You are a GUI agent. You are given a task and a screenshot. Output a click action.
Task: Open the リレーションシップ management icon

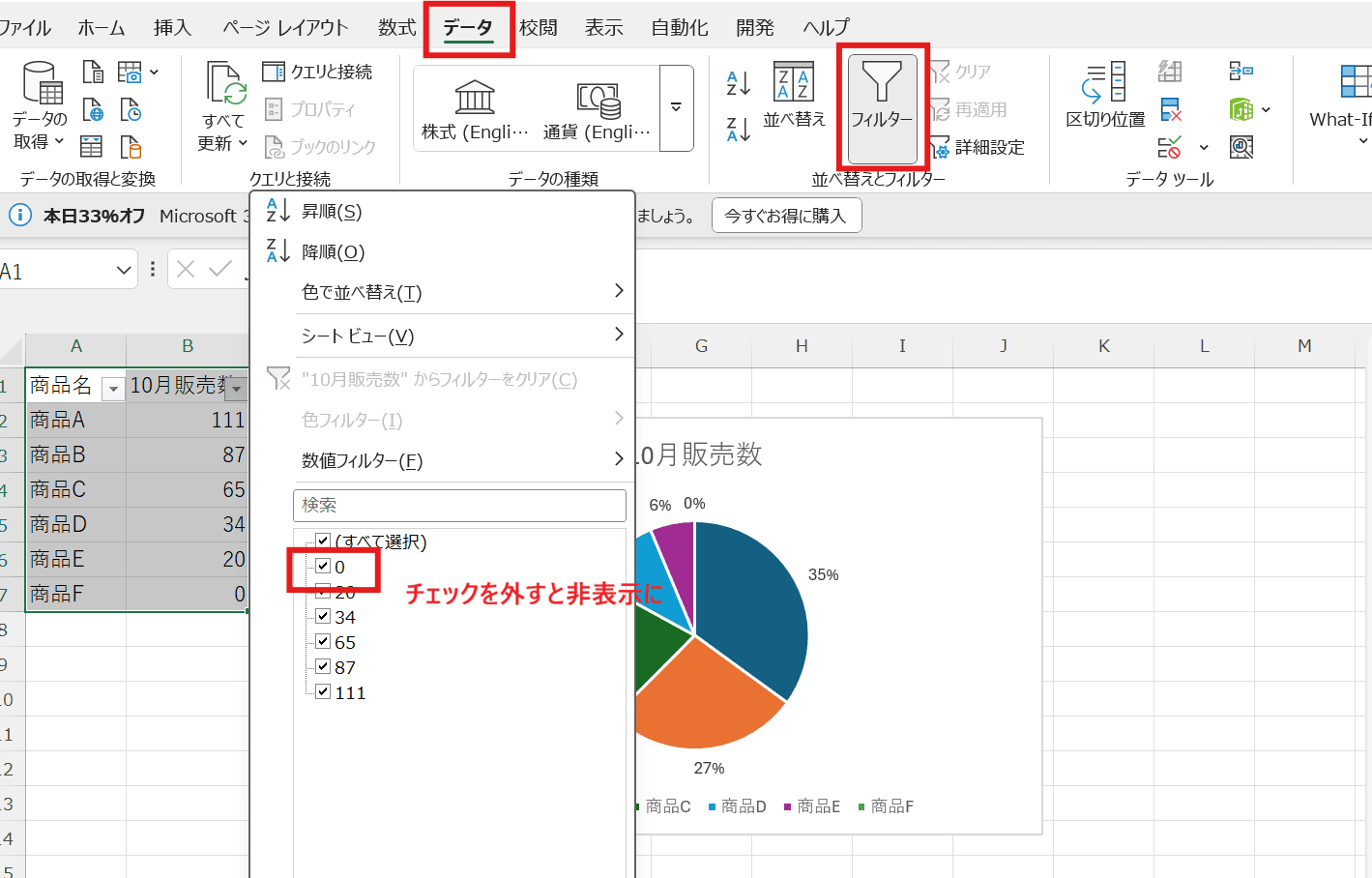tap(1241, 71)
